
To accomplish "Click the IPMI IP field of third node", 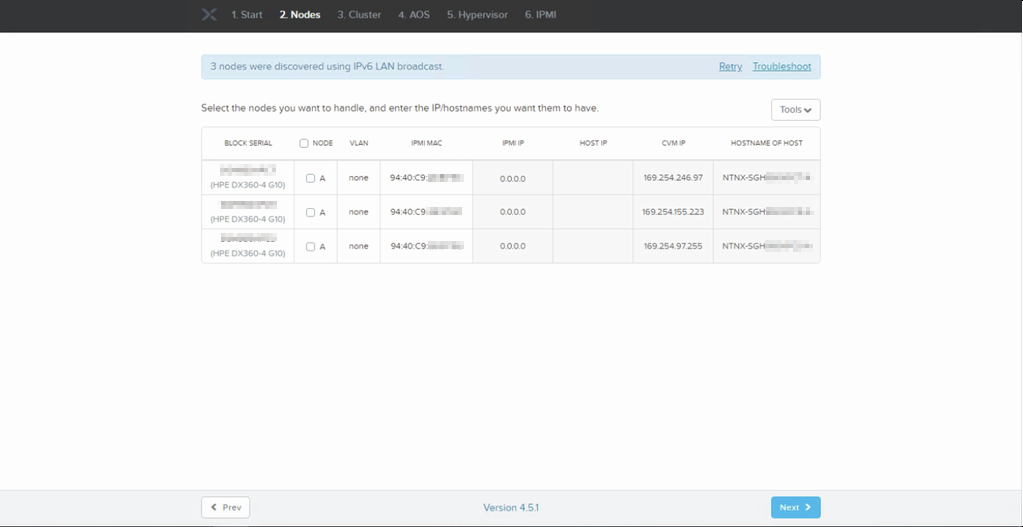I will 513,247.
